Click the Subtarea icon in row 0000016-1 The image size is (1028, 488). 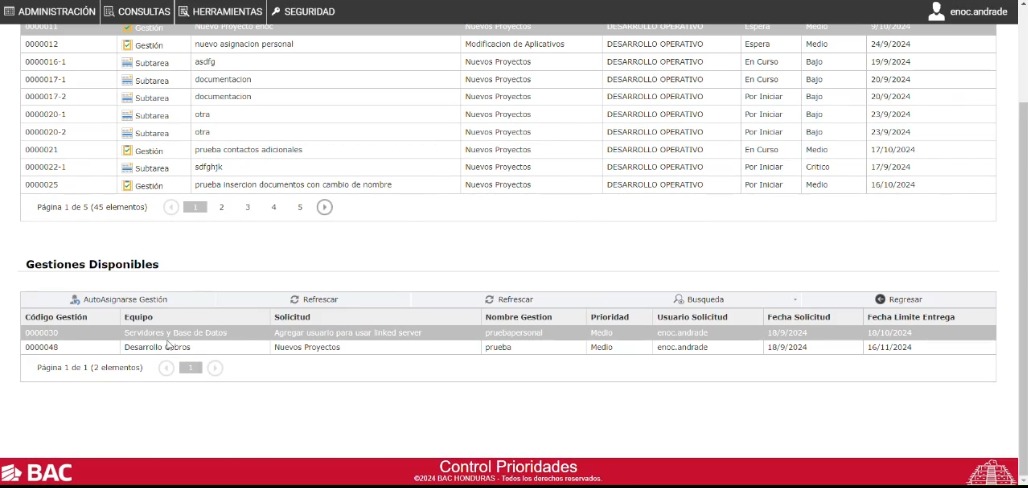pyautogui.click(x=127, y=63)
